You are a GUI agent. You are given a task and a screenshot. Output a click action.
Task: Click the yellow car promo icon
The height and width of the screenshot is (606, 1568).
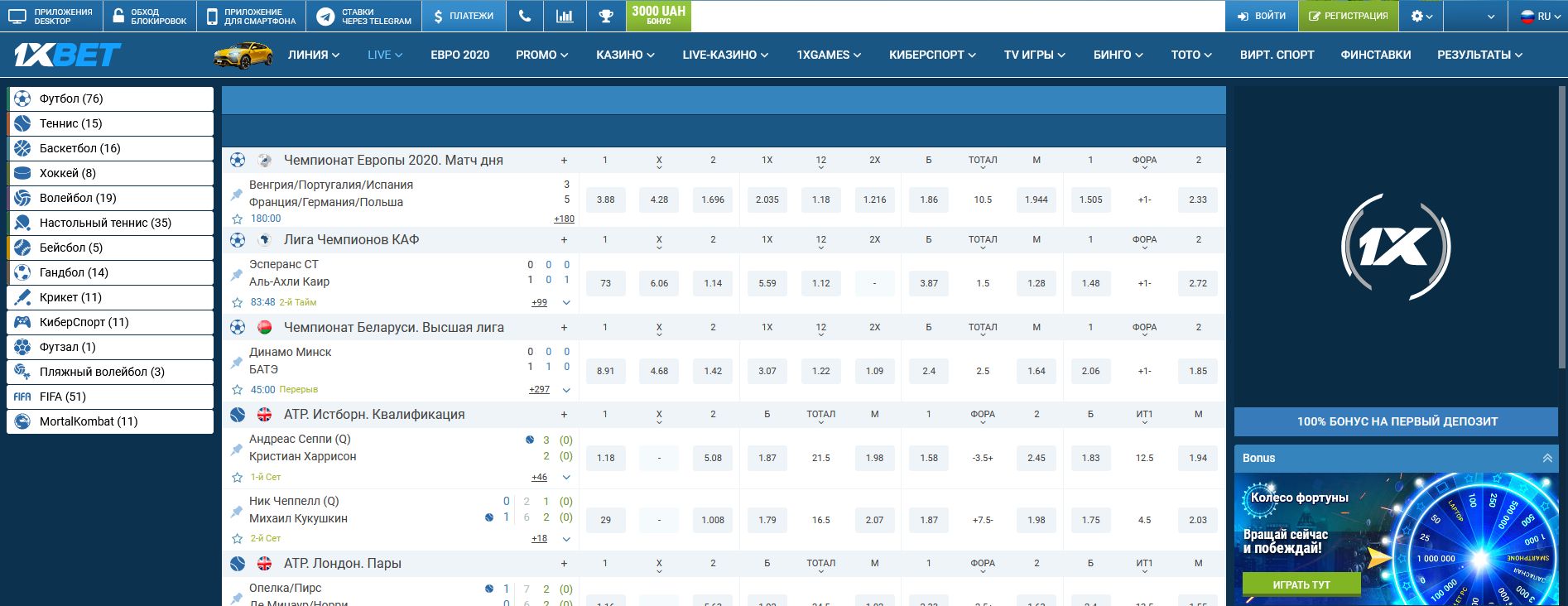click(243, 55)
